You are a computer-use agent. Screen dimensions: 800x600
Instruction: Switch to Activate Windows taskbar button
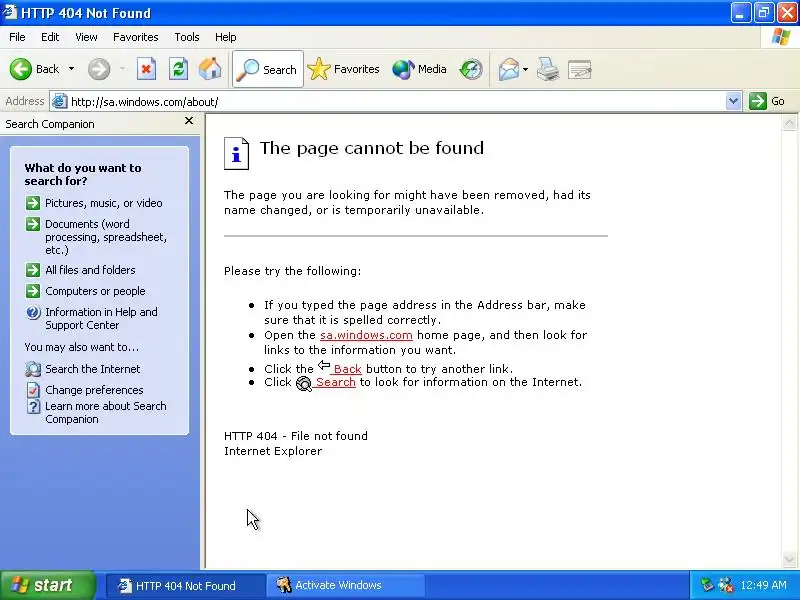(345, 586)
